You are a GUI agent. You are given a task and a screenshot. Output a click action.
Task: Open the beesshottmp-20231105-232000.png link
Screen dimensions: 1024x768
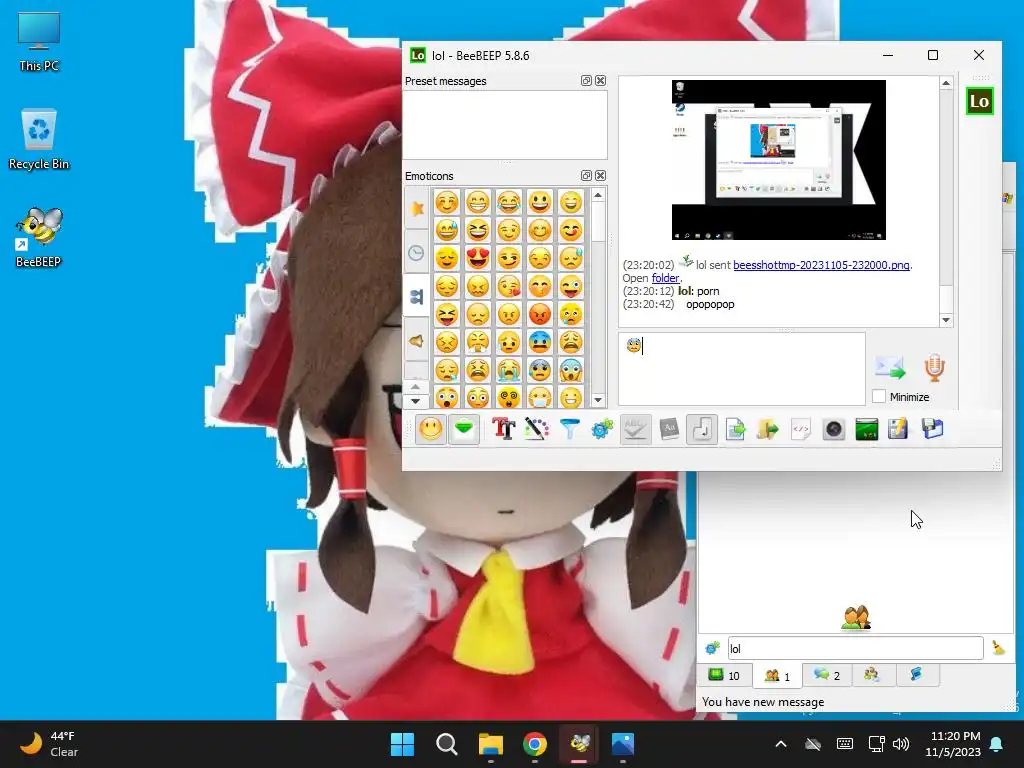[821, 264]
